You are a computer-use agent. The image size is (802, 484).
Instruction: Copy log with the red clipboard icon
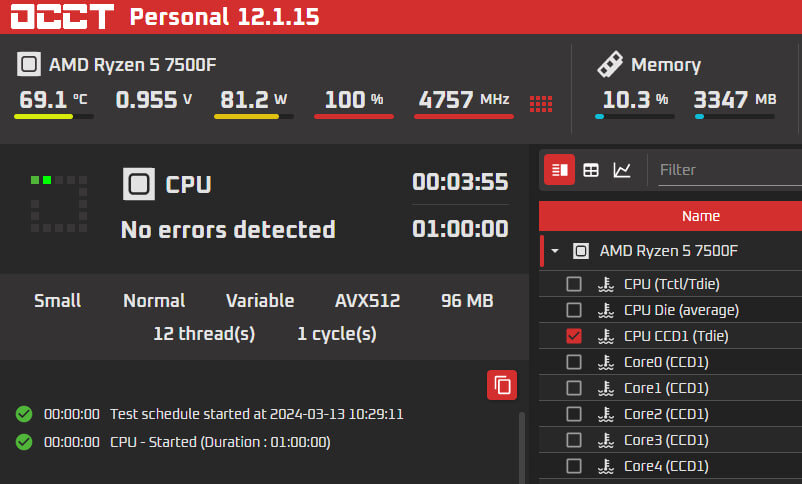pos(502,385)
